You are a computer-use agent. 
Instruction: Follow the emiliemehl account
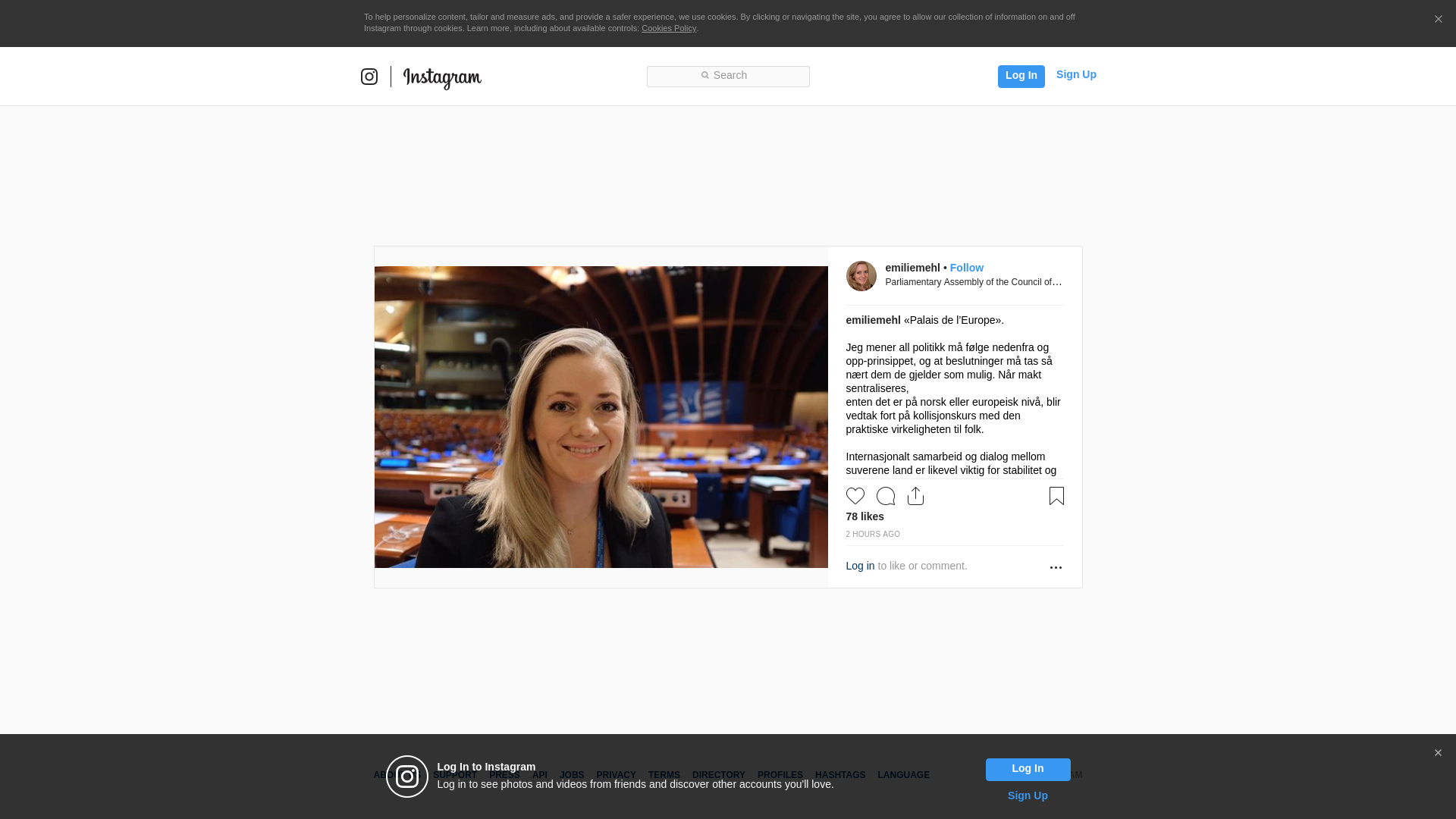point(966,268)
